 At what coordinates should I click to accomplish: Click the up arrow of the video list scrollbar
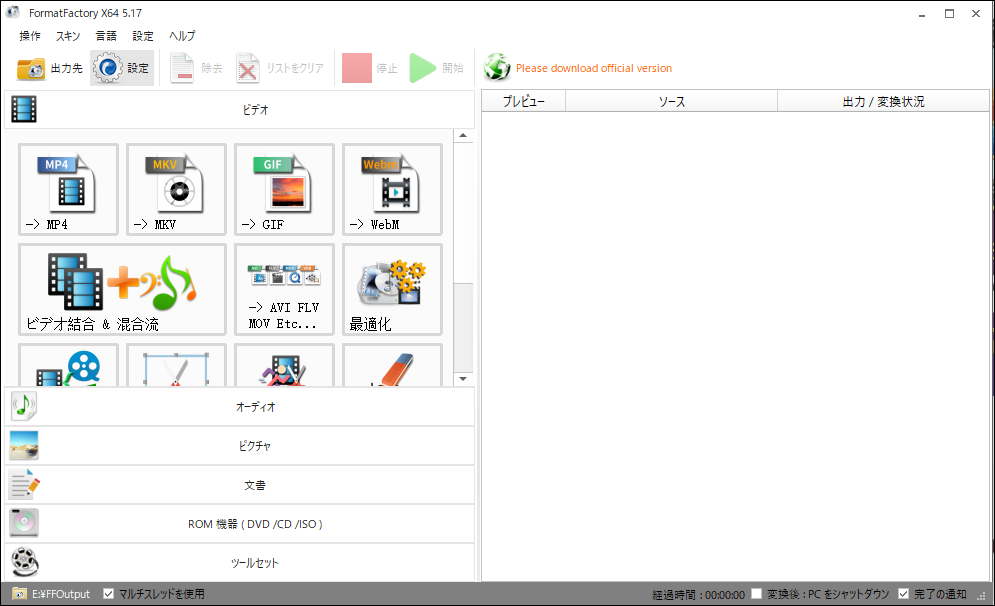coord(463,135)
